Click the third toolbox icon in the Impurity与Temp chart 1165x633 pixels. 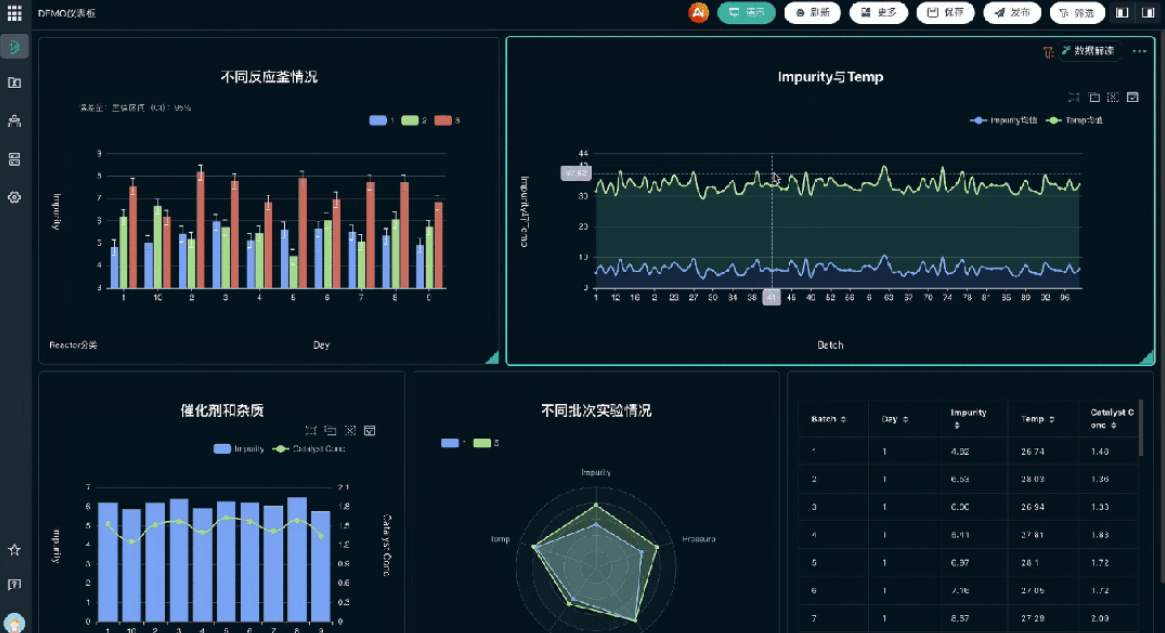(1113, 97)
